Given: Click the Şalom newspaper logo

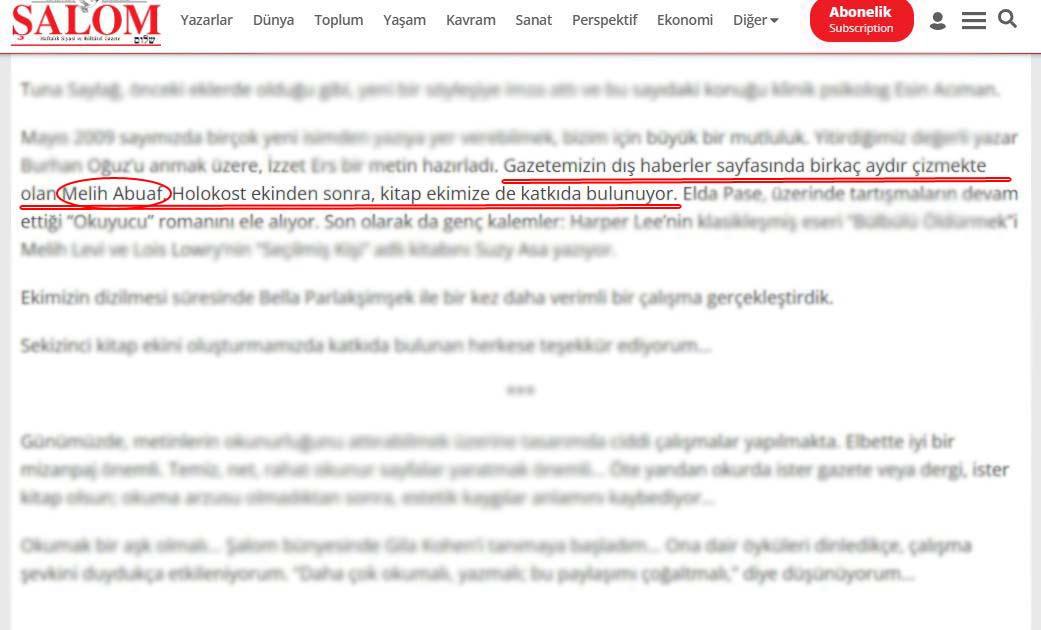Looking at the screenshot, I should pos(86,22).
